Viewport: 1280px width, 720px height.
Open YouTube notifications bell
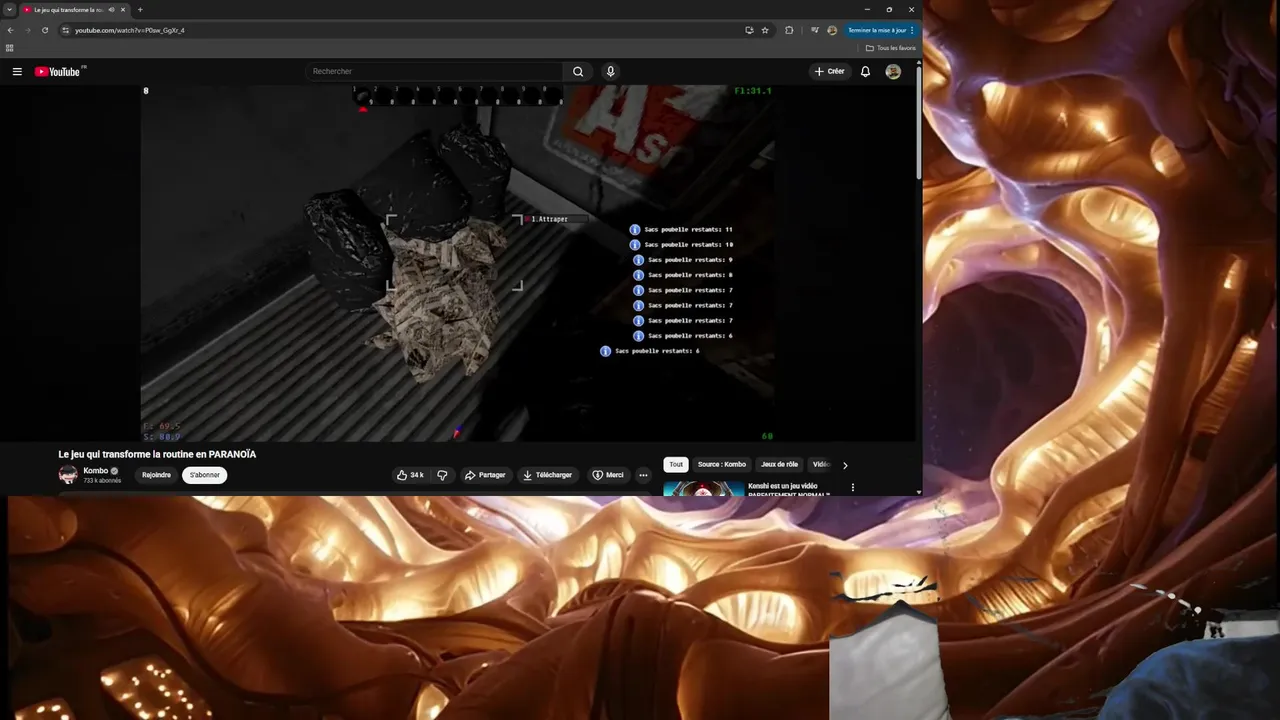click(x=865, y=71)
